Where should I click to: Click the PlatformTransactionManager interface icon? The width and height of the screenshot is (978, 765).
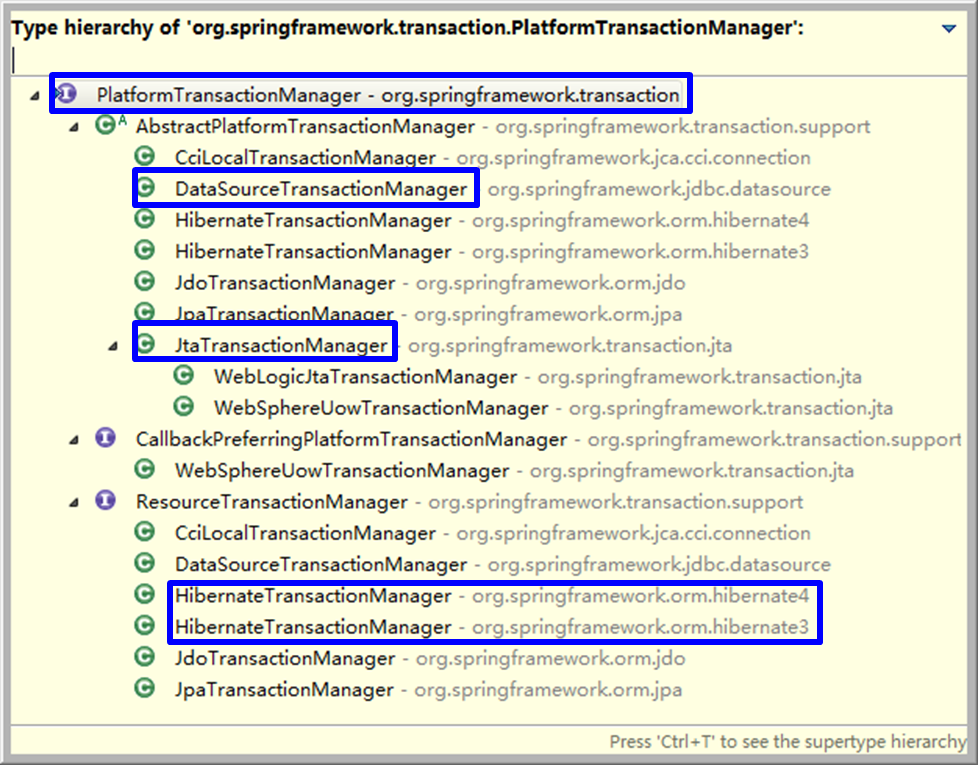[66, 94]
